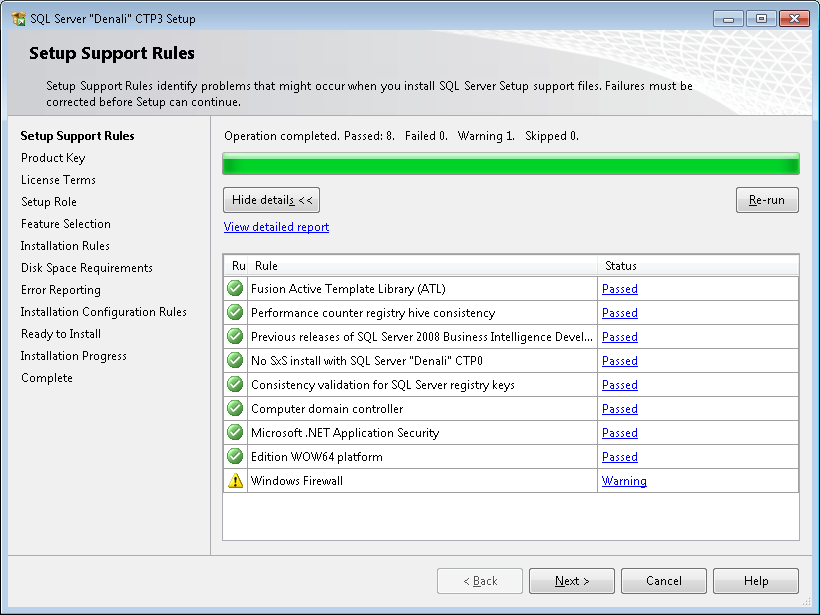
Task: Select License Terms step in sidebar
Action: (58, 180)
